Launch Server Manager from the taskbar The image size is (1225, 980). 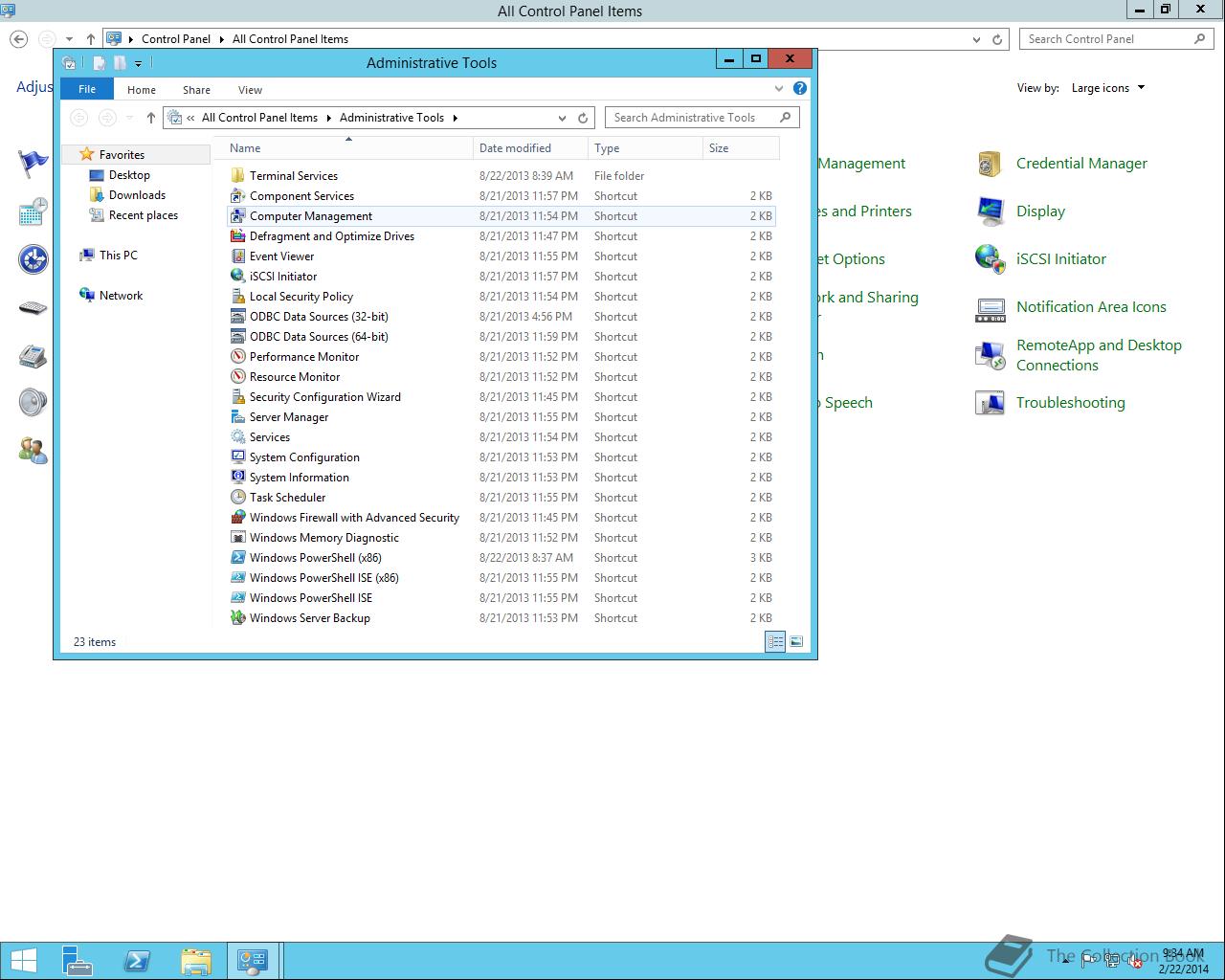pos(78,961)
